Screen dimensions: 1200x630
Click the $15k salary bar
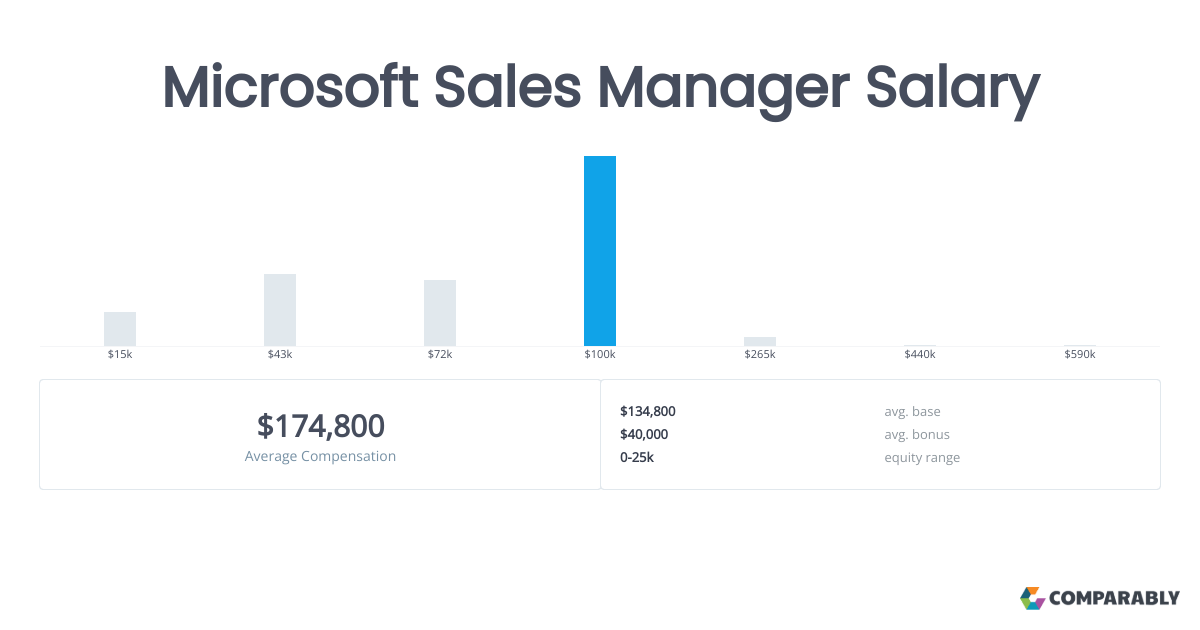click(120, 329)
